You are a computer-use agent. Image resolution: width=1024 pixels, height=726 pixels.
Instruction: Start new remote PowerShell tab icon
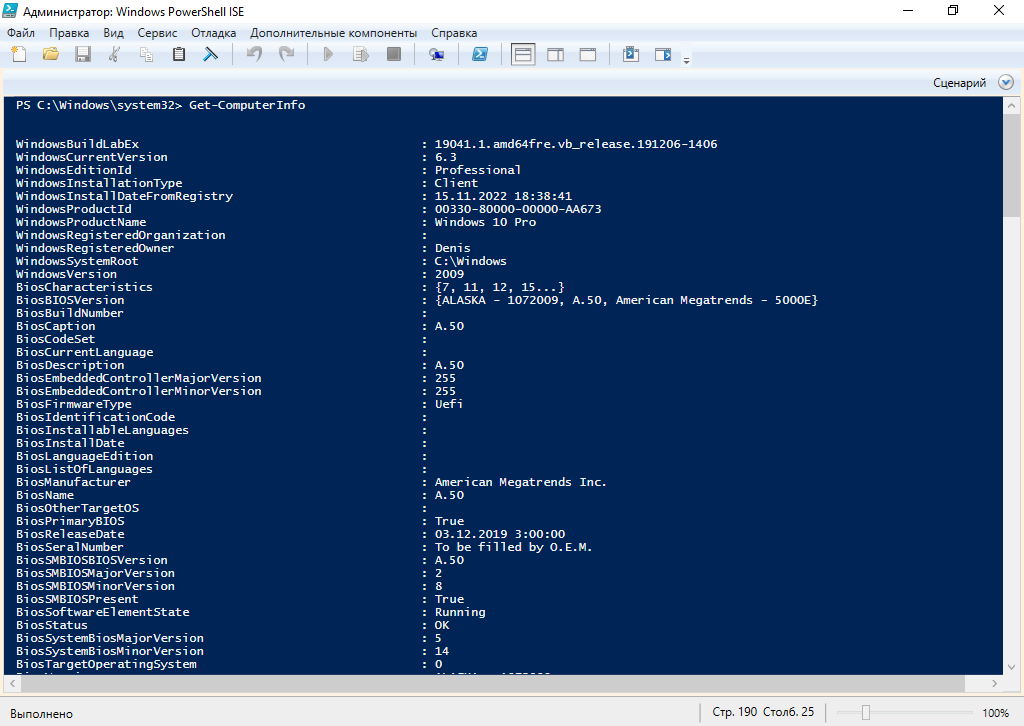[436, 55]
